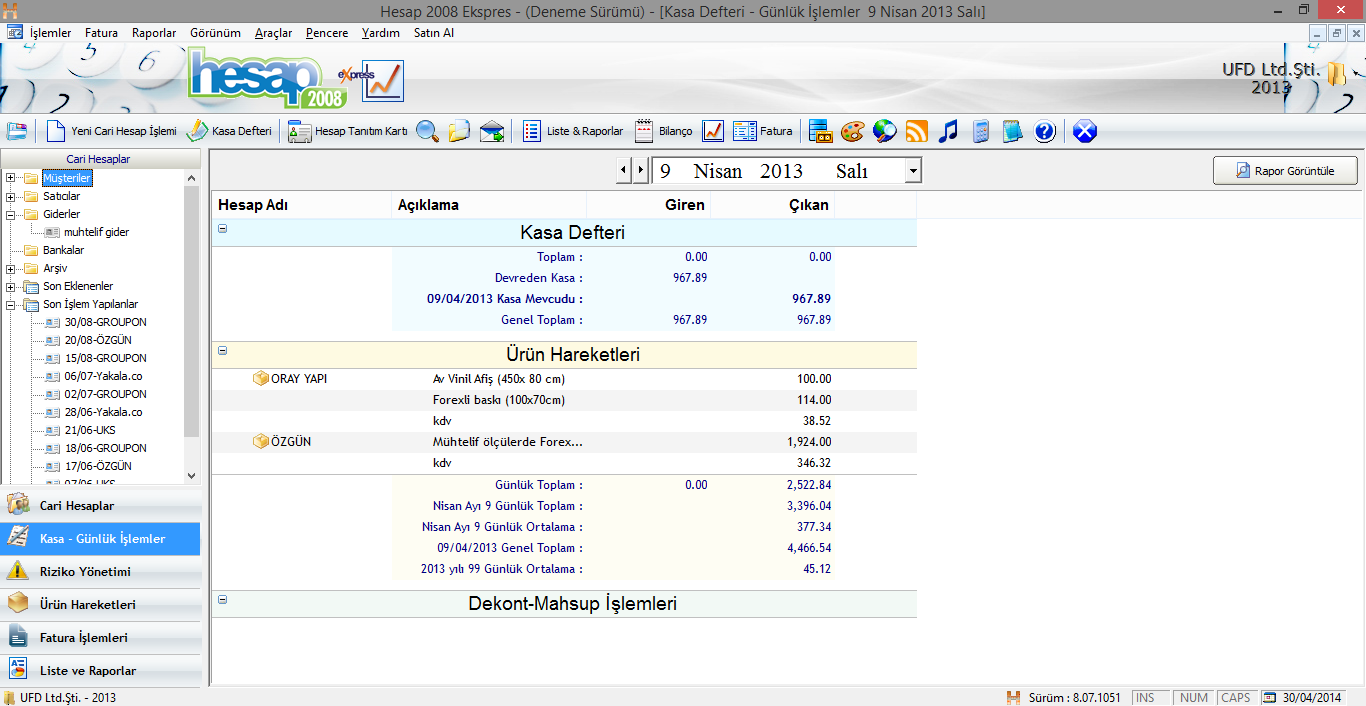Open the Yardım menu
Screen dimensions: 1366x706
click(381, 33)
